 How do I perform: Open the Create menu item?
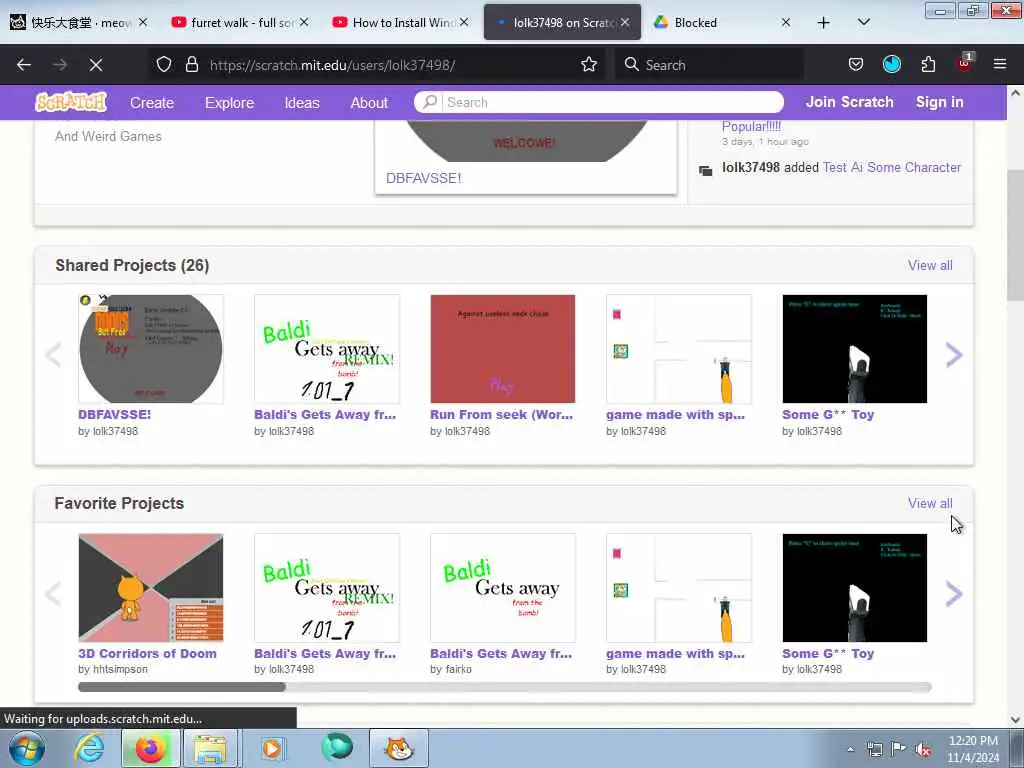tap(152, 103)
